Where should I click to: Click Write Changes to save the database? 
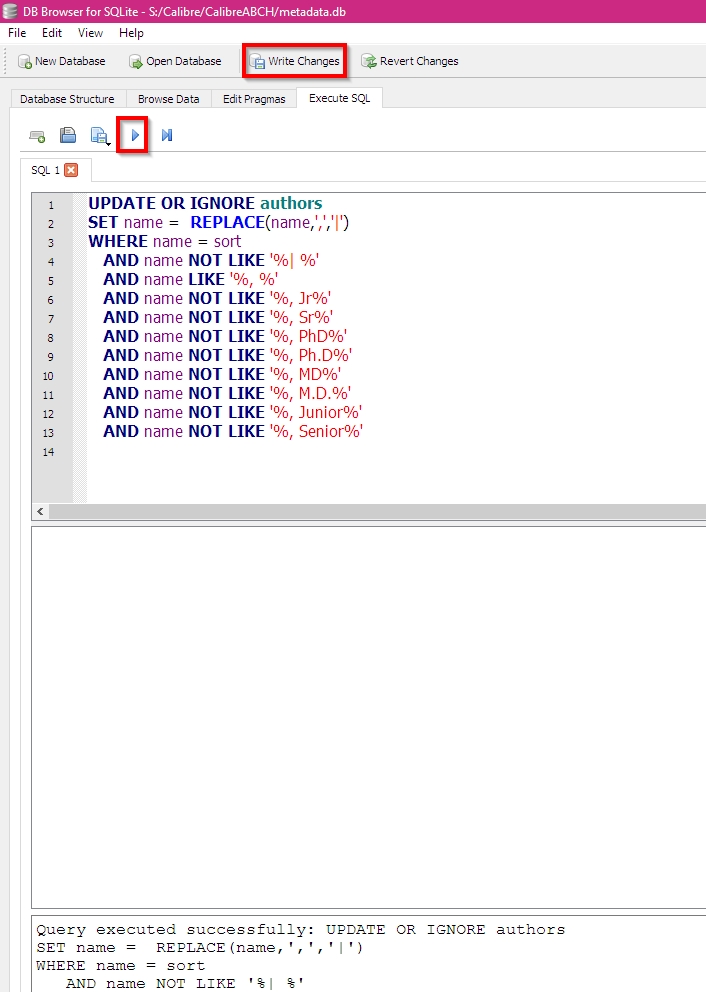295,61
